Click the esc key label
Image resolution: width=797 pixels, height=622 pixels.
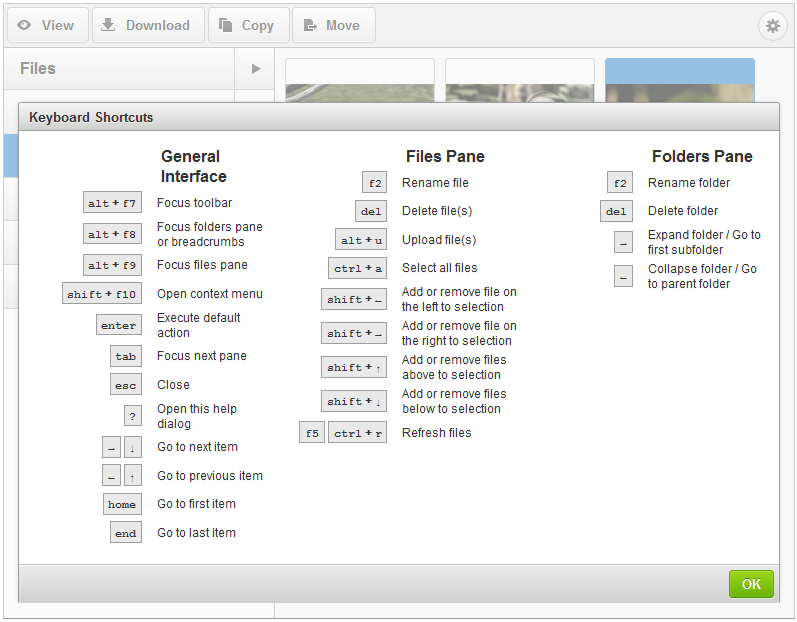tap(126, 385)
